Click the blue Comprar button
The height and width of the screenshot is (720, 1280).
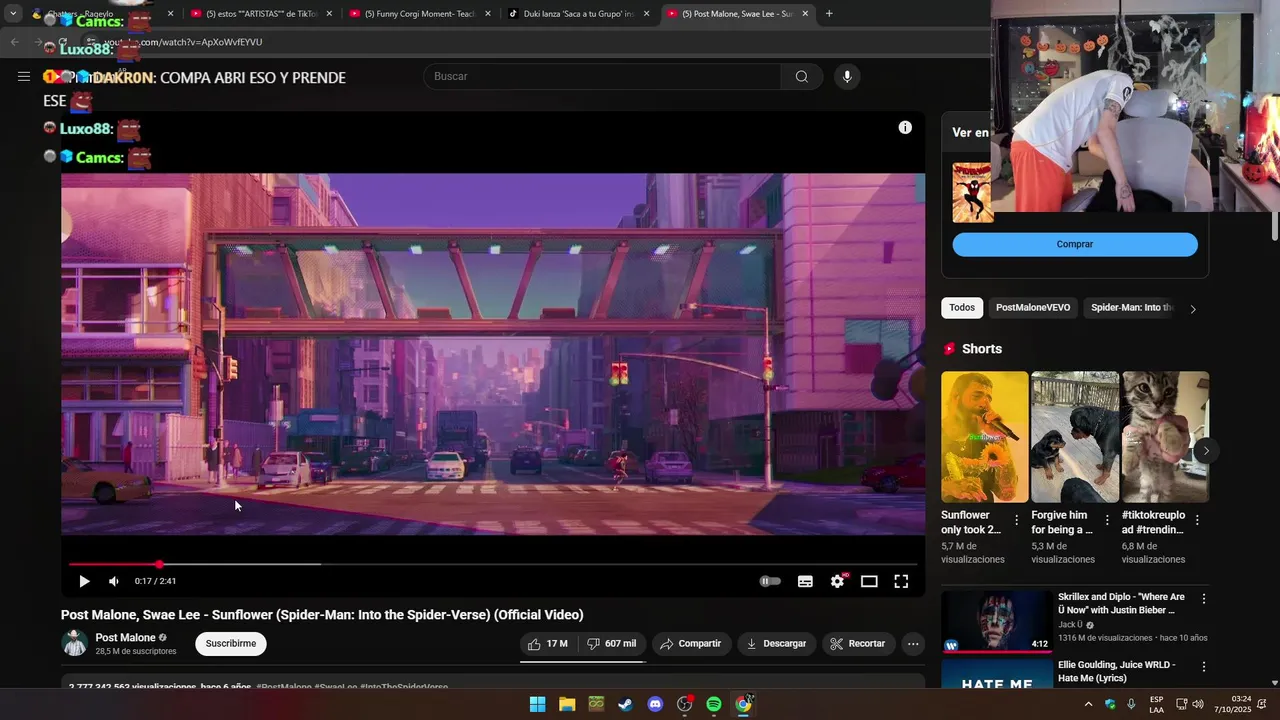(x=1075, y=244)
